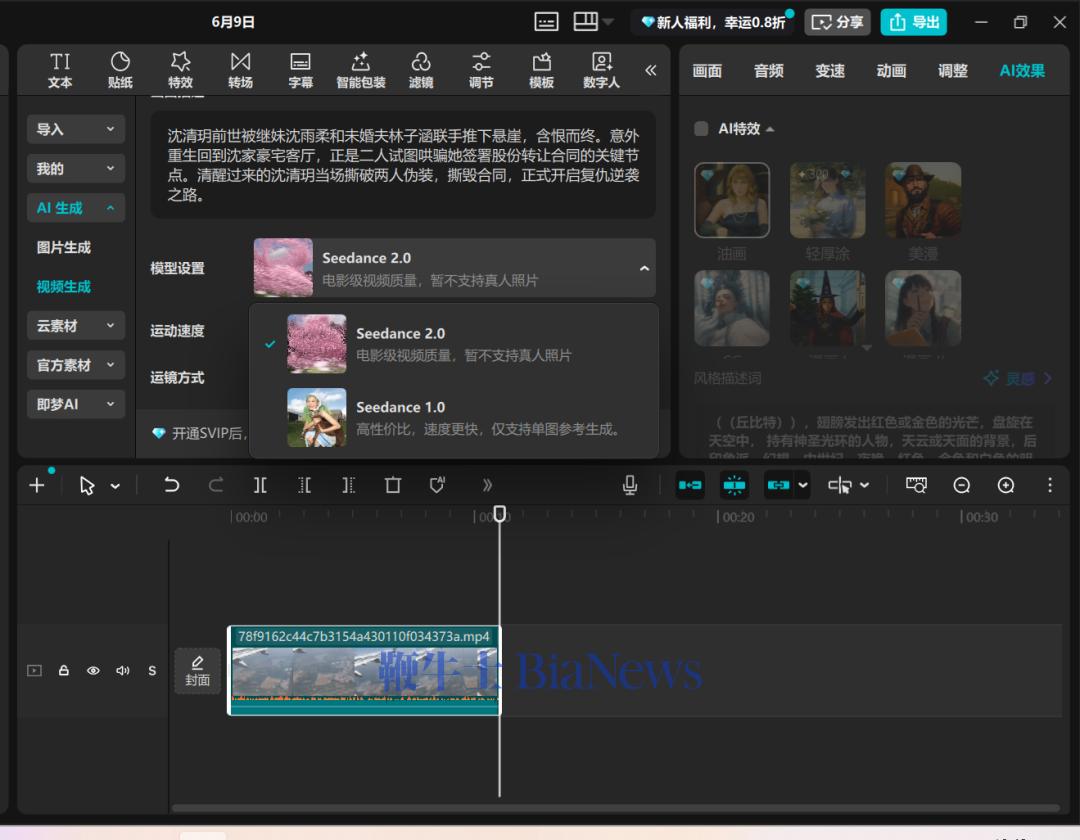Open timeline more options vertical dots
Image resolution: width=1080 pixels, height=840 pixels.
pos(1050,485)
